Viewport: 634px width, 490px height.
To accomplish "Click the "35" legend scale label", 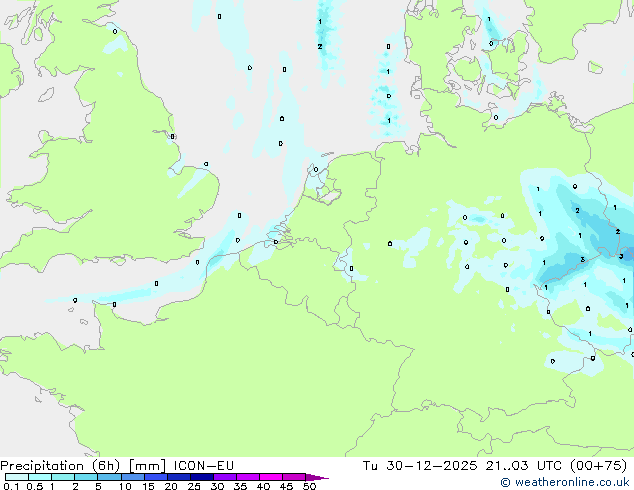I will coord(240,486).
